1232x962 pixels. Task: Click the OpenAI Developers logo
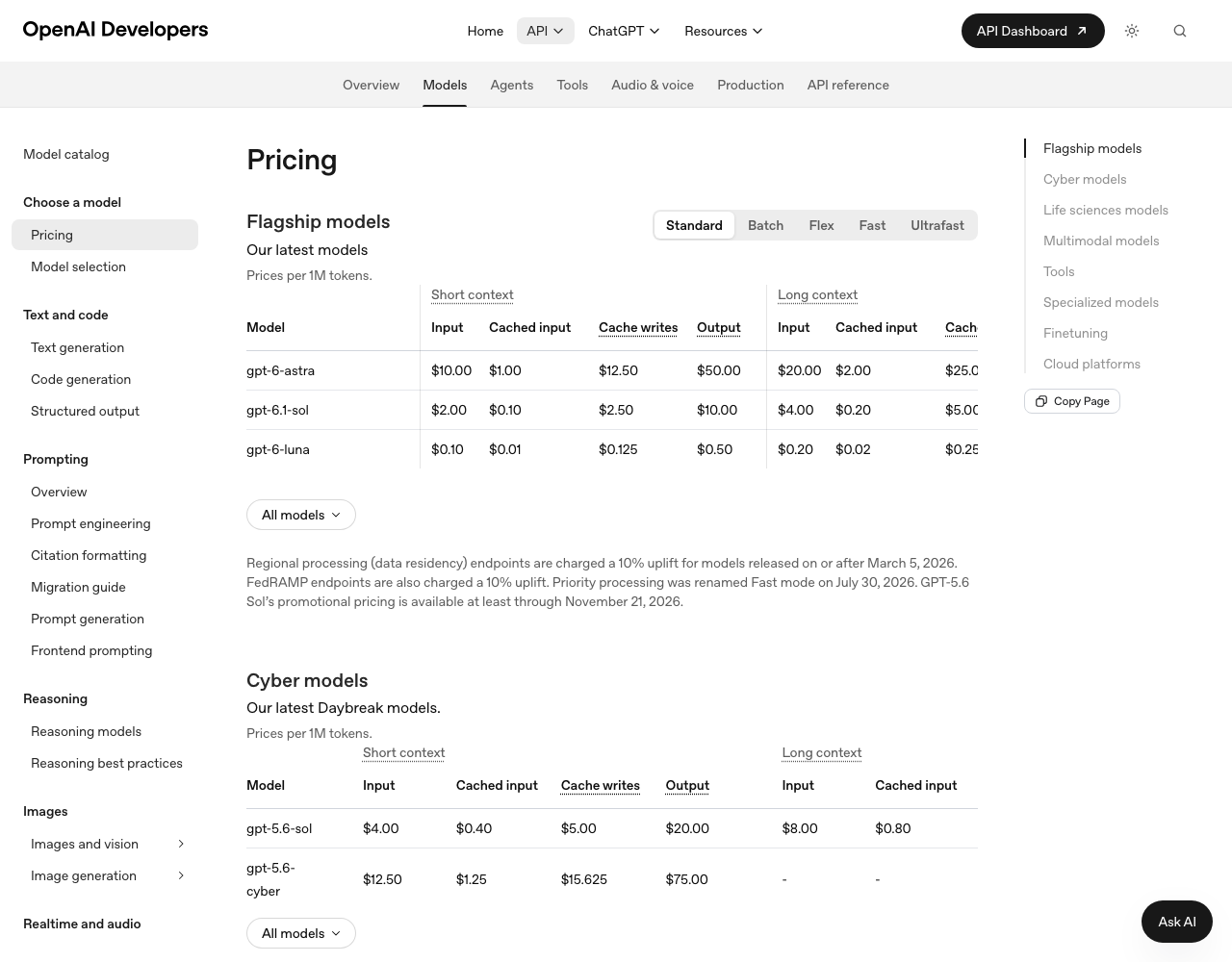pyautogui.click(x=115, y=30)
